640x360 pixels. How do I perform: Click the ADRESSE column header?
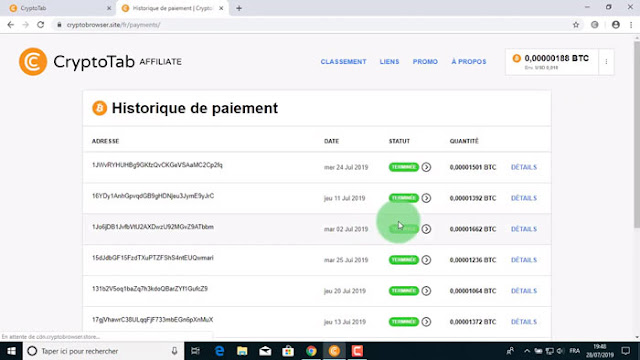105,141
